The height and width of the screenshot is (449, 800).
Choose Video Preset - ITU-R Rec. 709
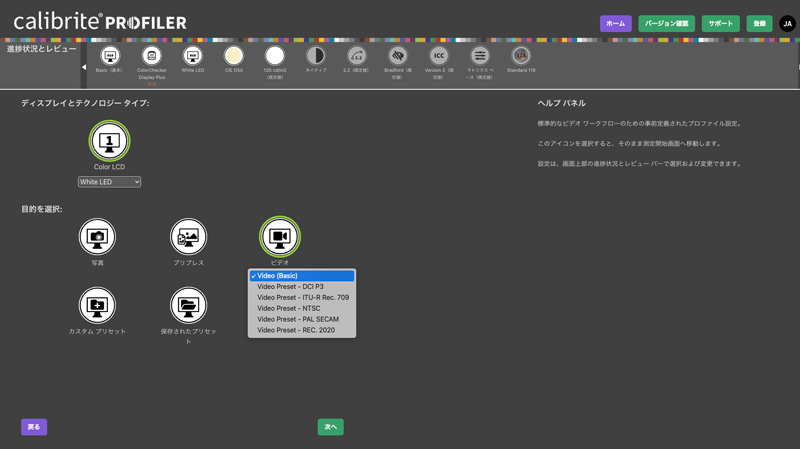[x=302, y=297]
